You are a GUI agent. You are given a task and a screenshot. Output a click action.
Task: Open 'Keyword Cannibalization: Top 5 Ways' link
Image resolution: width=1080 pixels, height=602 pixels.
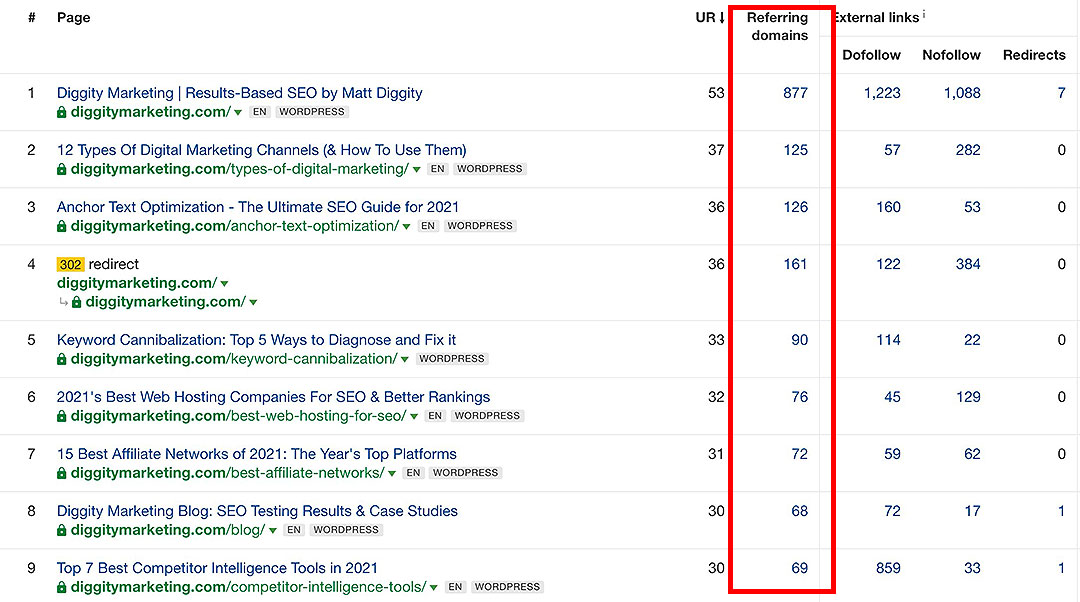pyautogui.click(x=256, y=340)
